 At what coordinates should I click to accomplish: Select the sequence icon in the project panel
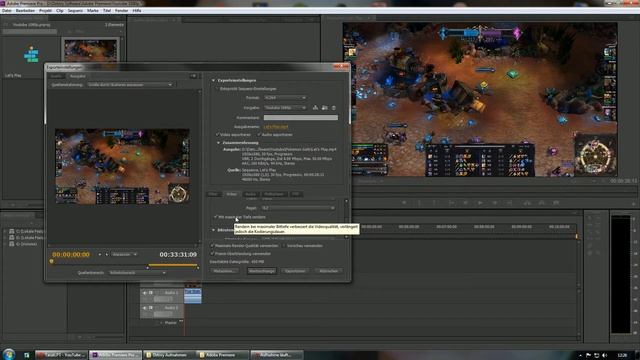click(31, 55)
